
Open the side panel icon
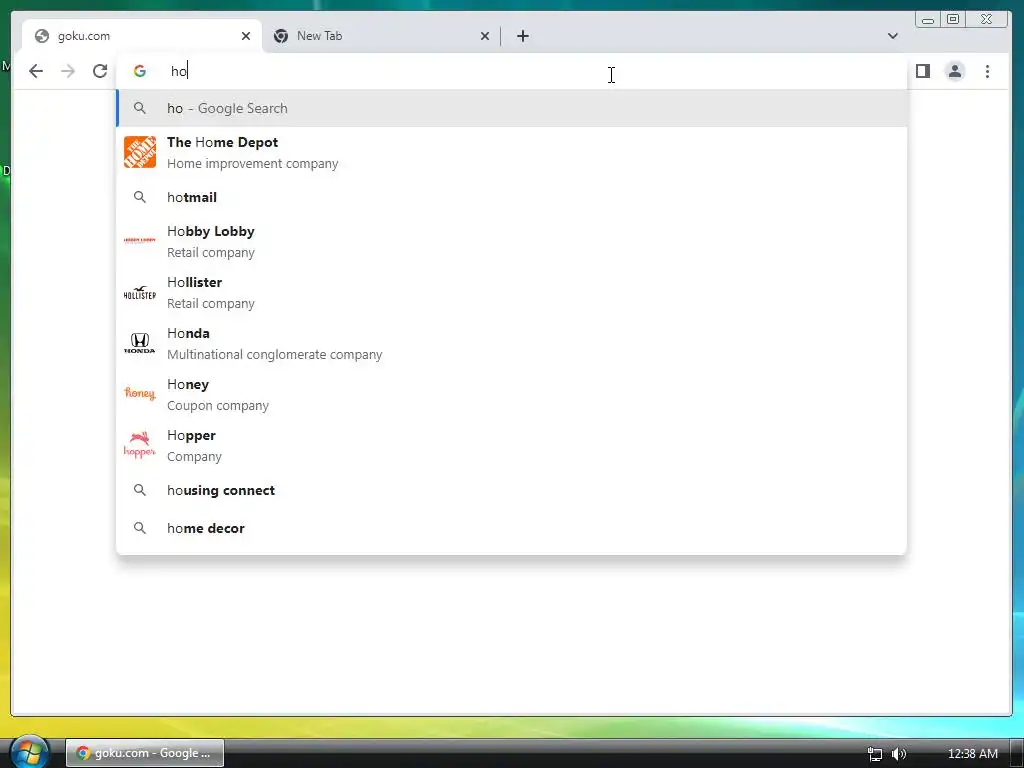pos(923,71)
